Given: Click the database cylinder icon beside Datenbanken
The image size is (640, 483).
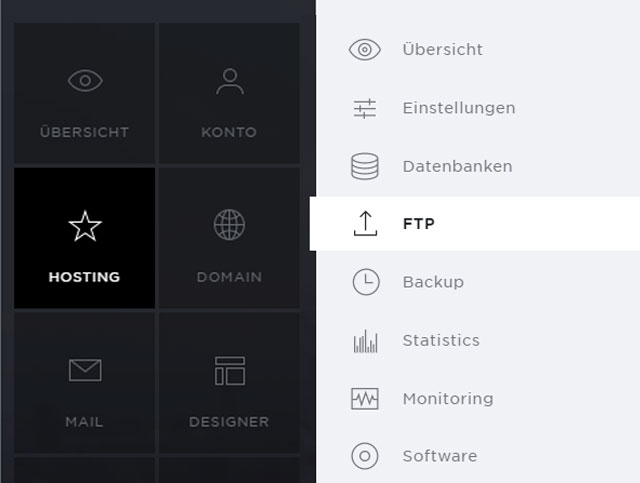Looking at the screenshot, I should (x=365, y=166).
